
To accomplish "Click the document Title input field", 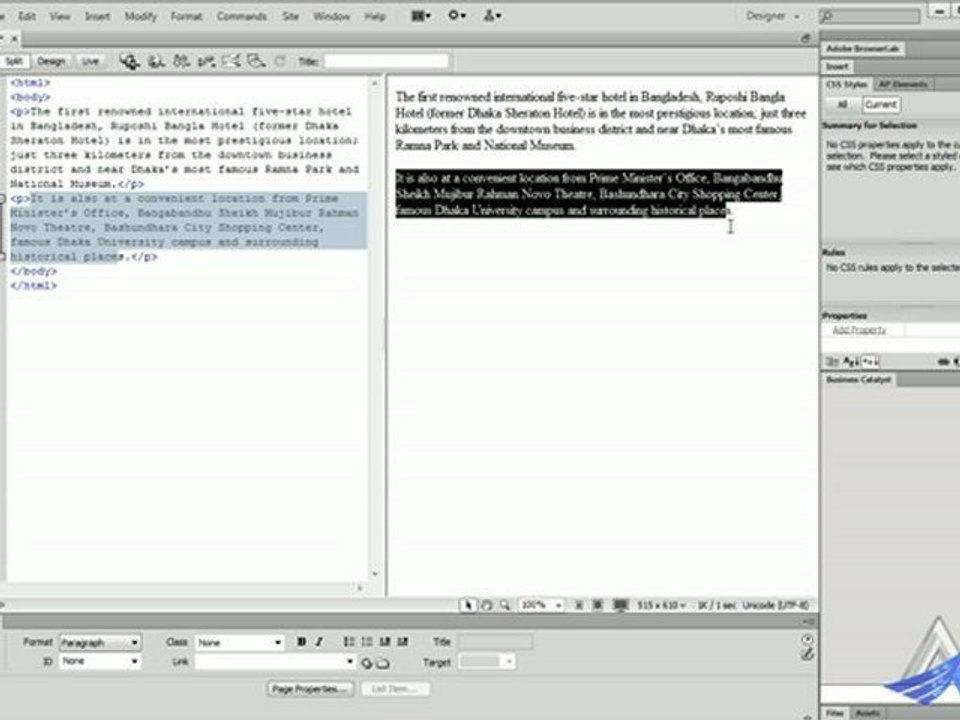I will [x=386, y=61].
